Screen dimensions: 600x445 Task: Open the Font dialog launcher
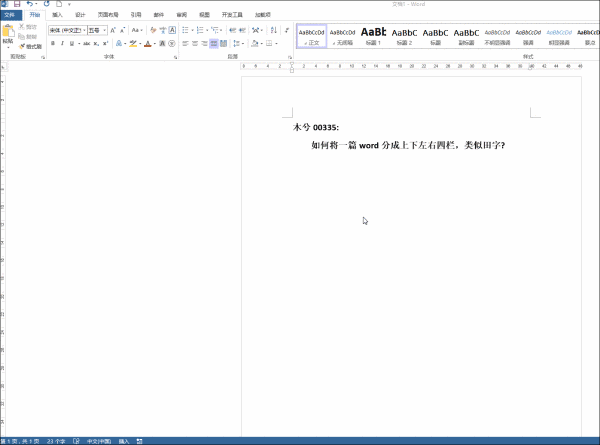tap(176, 57)
